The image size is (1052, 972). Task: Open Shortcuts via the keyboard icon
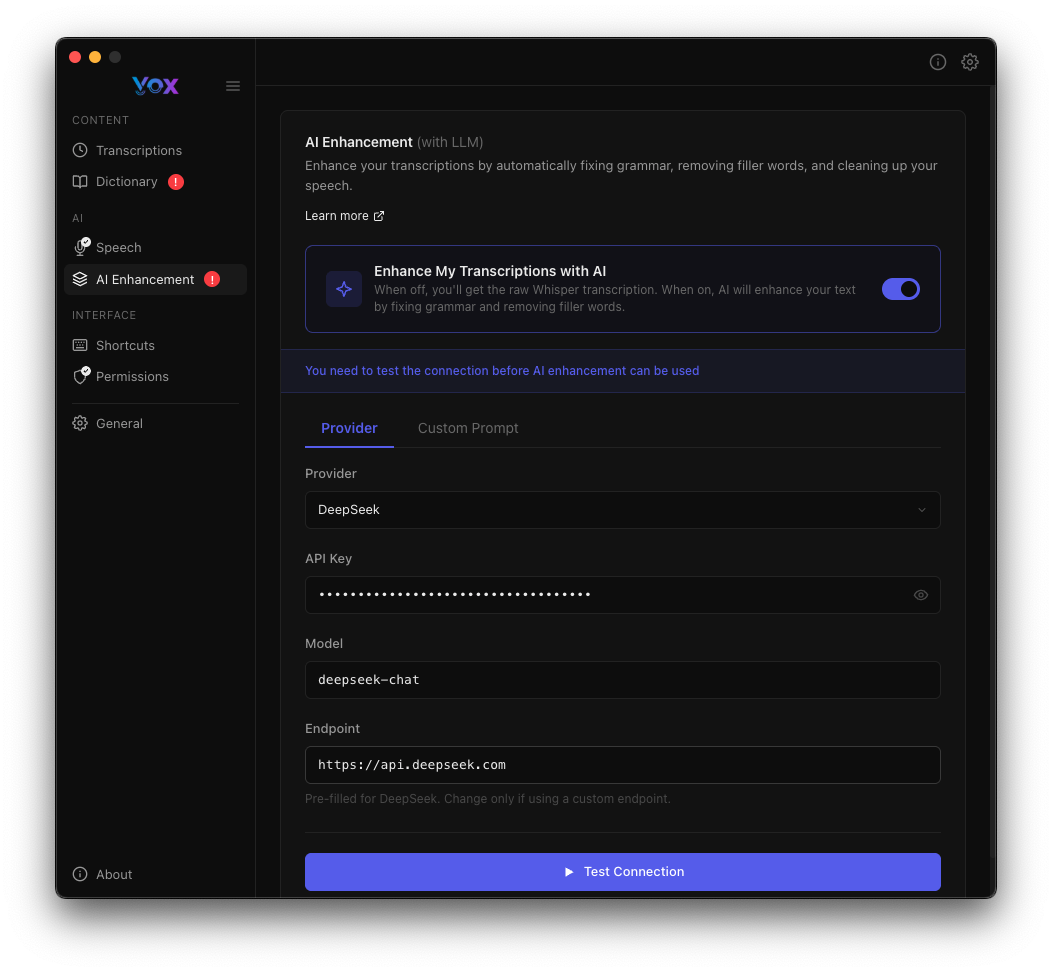tap(80, 345)
